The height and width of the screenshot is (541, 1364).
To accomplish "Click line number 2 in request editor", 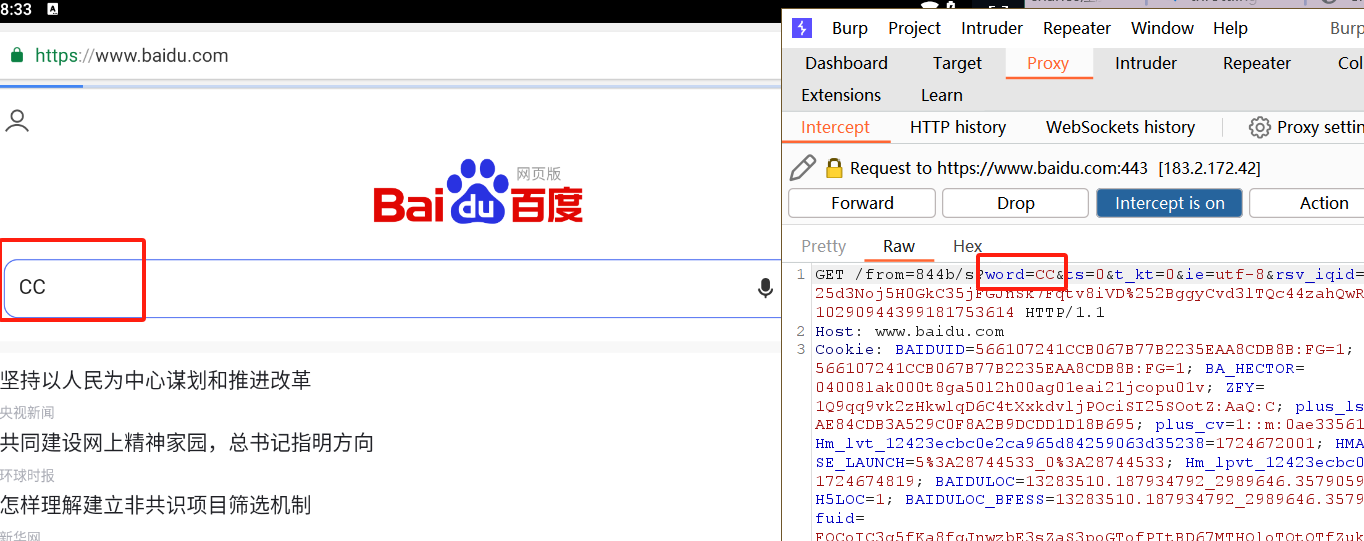I will click(800, 331).
